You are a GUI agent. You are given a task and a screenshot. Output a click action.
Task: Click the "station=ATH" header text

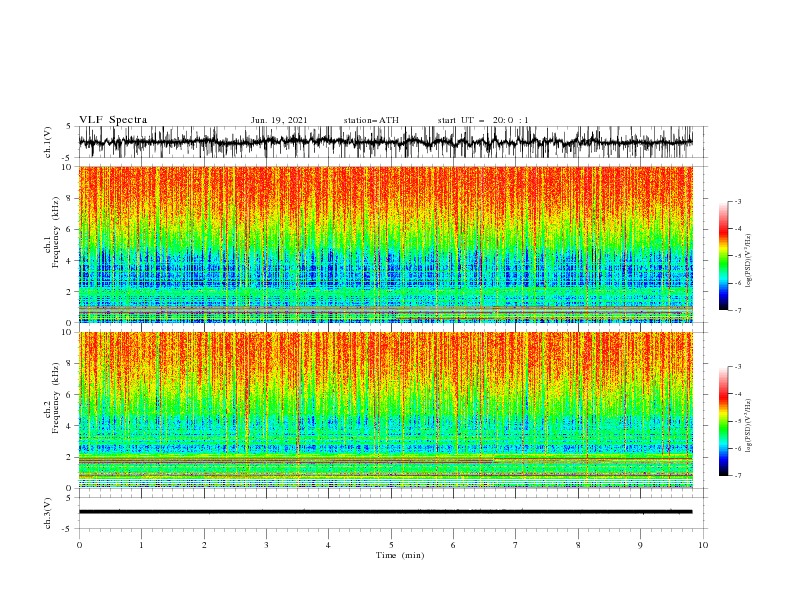371,120
